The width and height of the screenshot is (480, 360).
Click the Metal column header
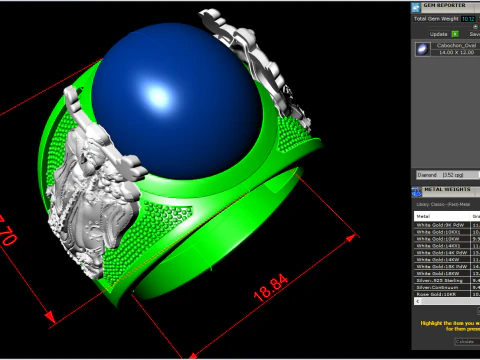pyautogui.click(x=442, y=216)
